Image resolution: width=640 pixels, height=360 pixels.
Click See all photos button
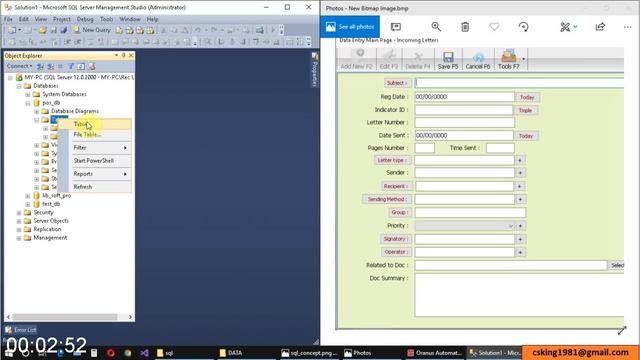click(350, 27)
